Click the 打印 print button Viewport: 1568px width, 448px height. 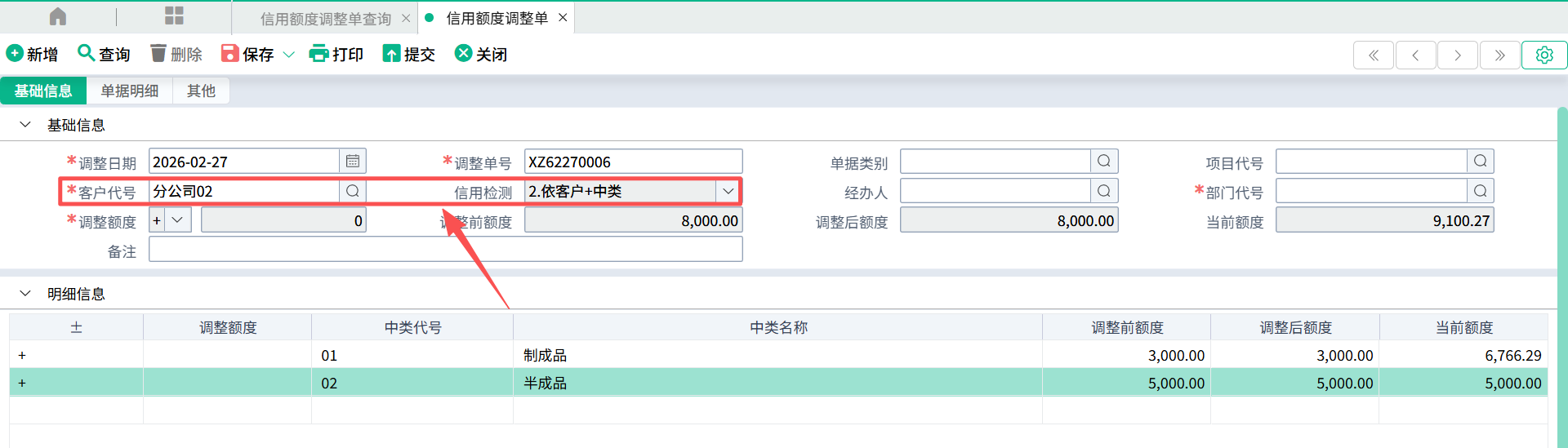[x=336, y=54]
